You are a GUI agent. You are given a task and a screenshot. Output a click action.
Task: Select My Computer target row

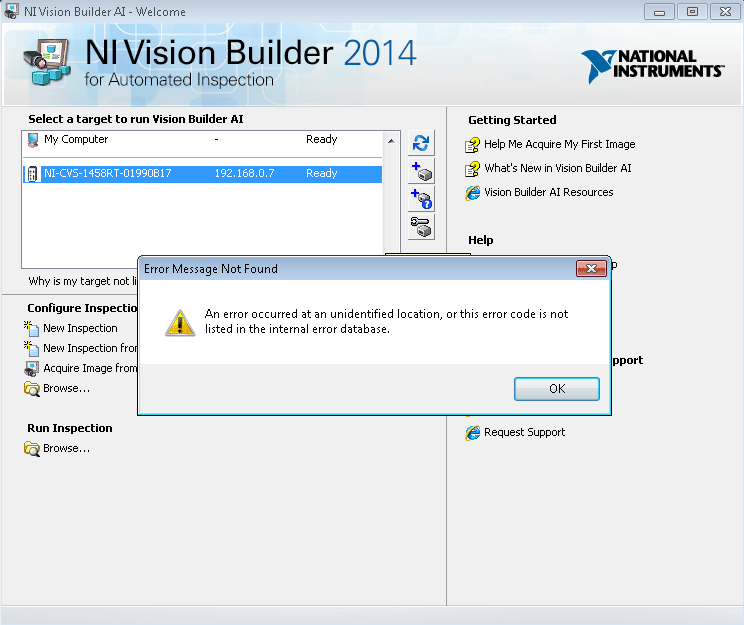tap(202, 140)
